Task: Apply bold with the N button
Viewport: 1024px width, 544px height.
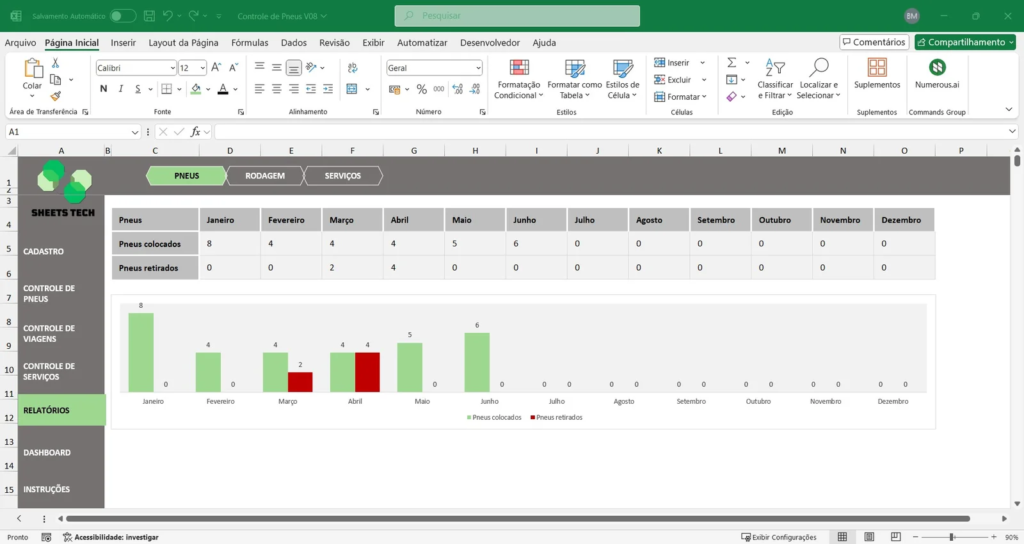Action: coord(104,89)
